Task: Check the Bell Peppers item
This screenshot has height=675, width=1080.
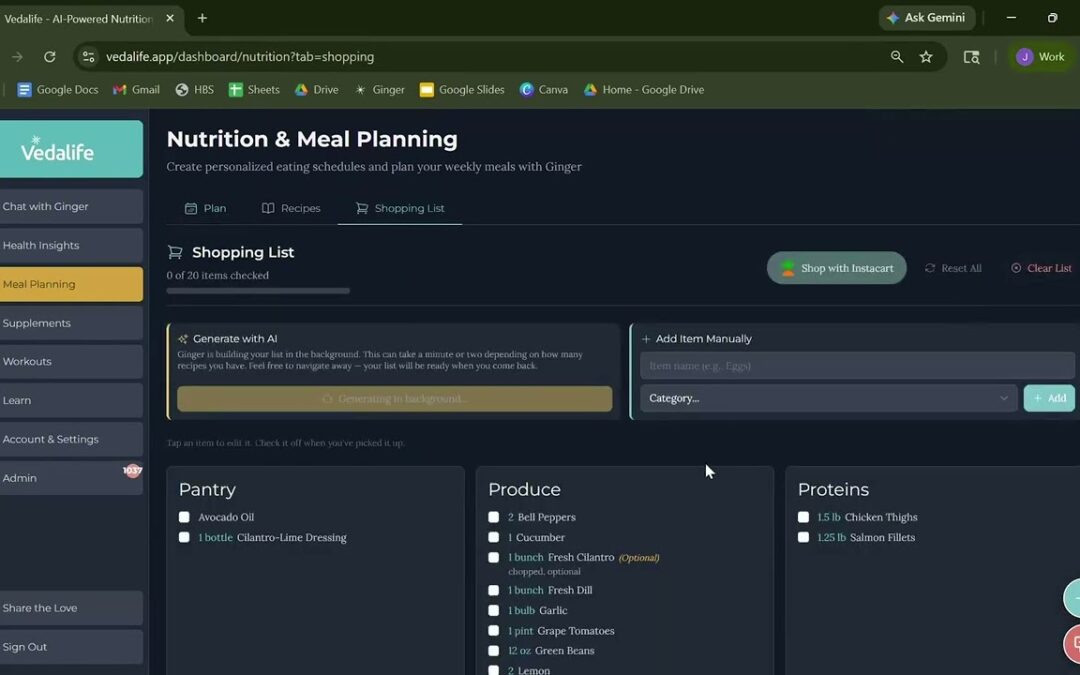Action: click(x=493, y=517)
